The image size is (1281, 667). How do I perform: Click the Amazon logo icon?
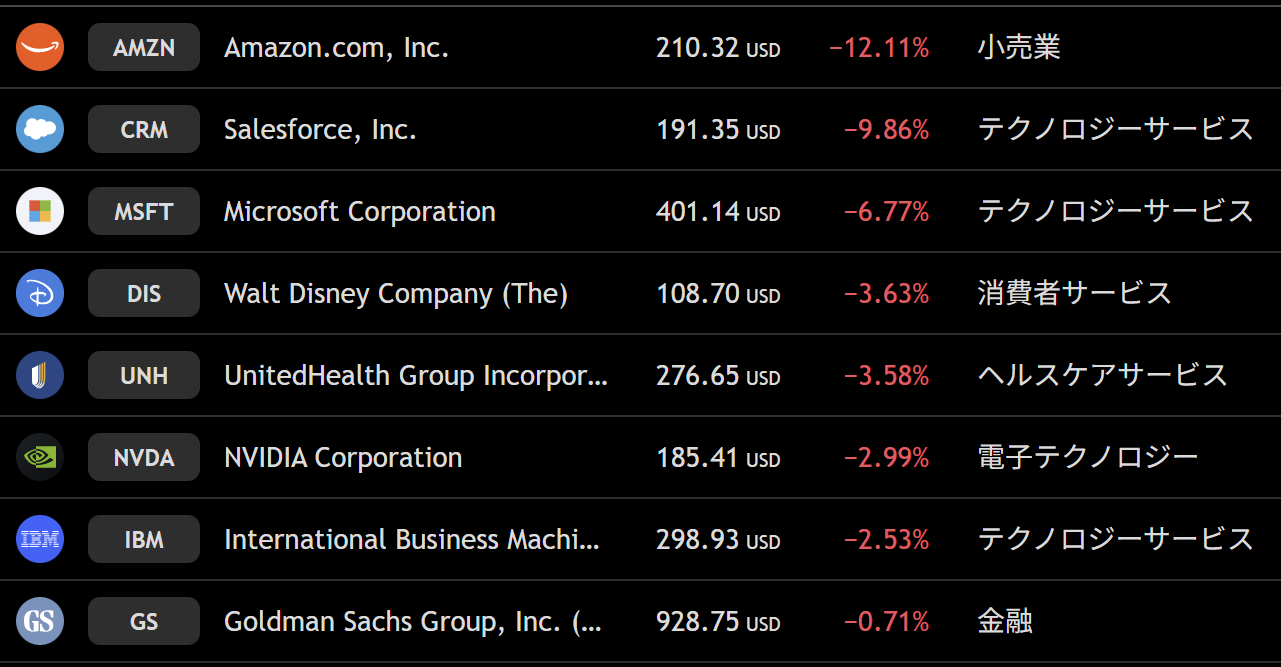pyautogui.click(x=40, y=47)
